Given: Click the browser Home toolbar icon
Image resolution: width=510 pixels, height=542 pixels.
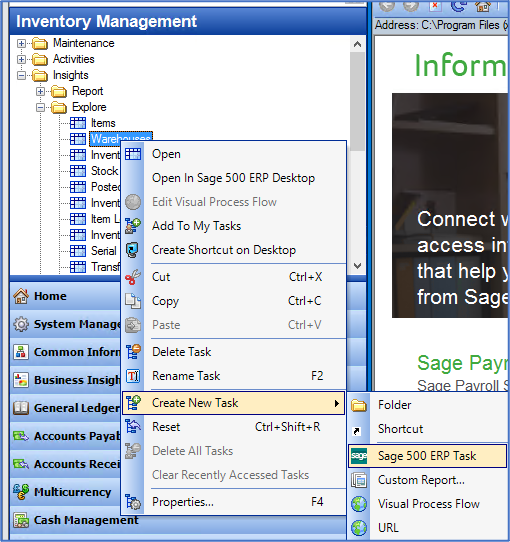Looking at the screenshot, I should pyautogui.click(x=483, y=6).
